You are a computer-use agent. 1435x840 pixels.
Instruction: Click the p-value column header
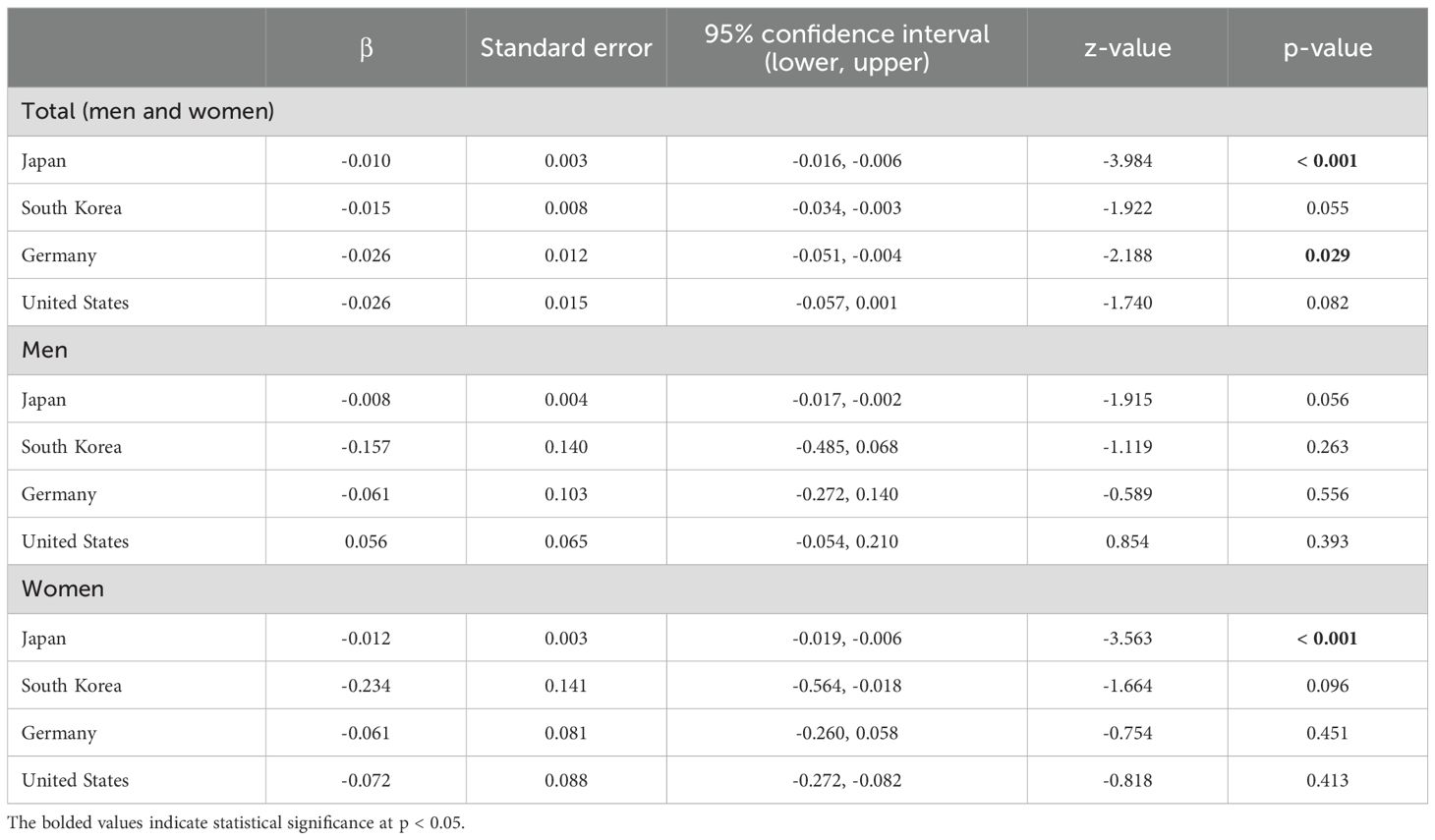point(1327,48)
